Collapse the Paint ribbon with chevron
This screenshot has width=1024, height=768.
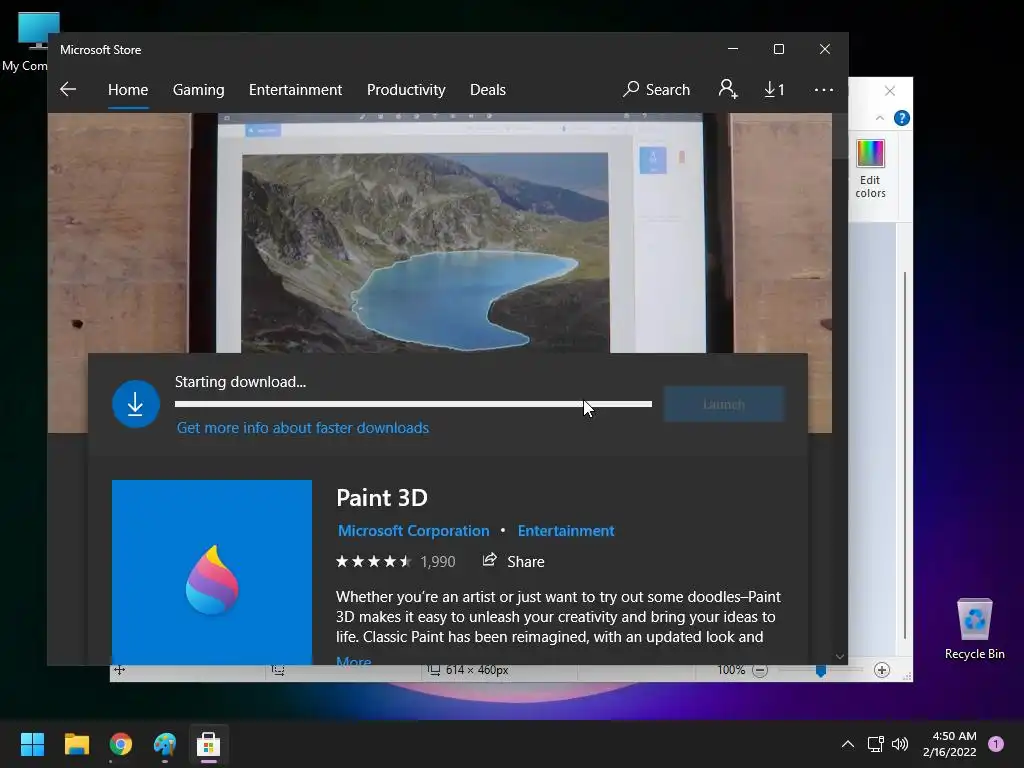(x=880, y=118)
